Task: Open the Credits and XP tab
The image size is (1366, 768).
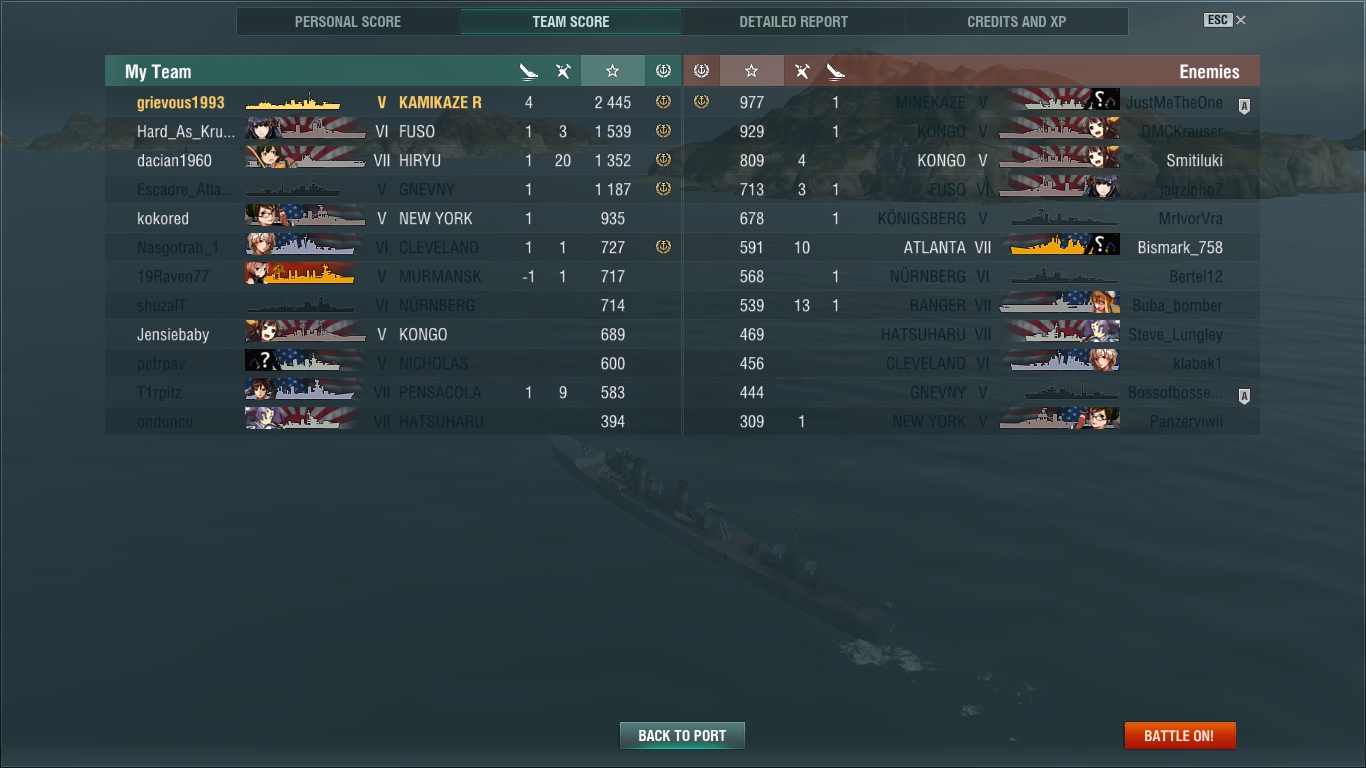Action: pos(1017,21)
